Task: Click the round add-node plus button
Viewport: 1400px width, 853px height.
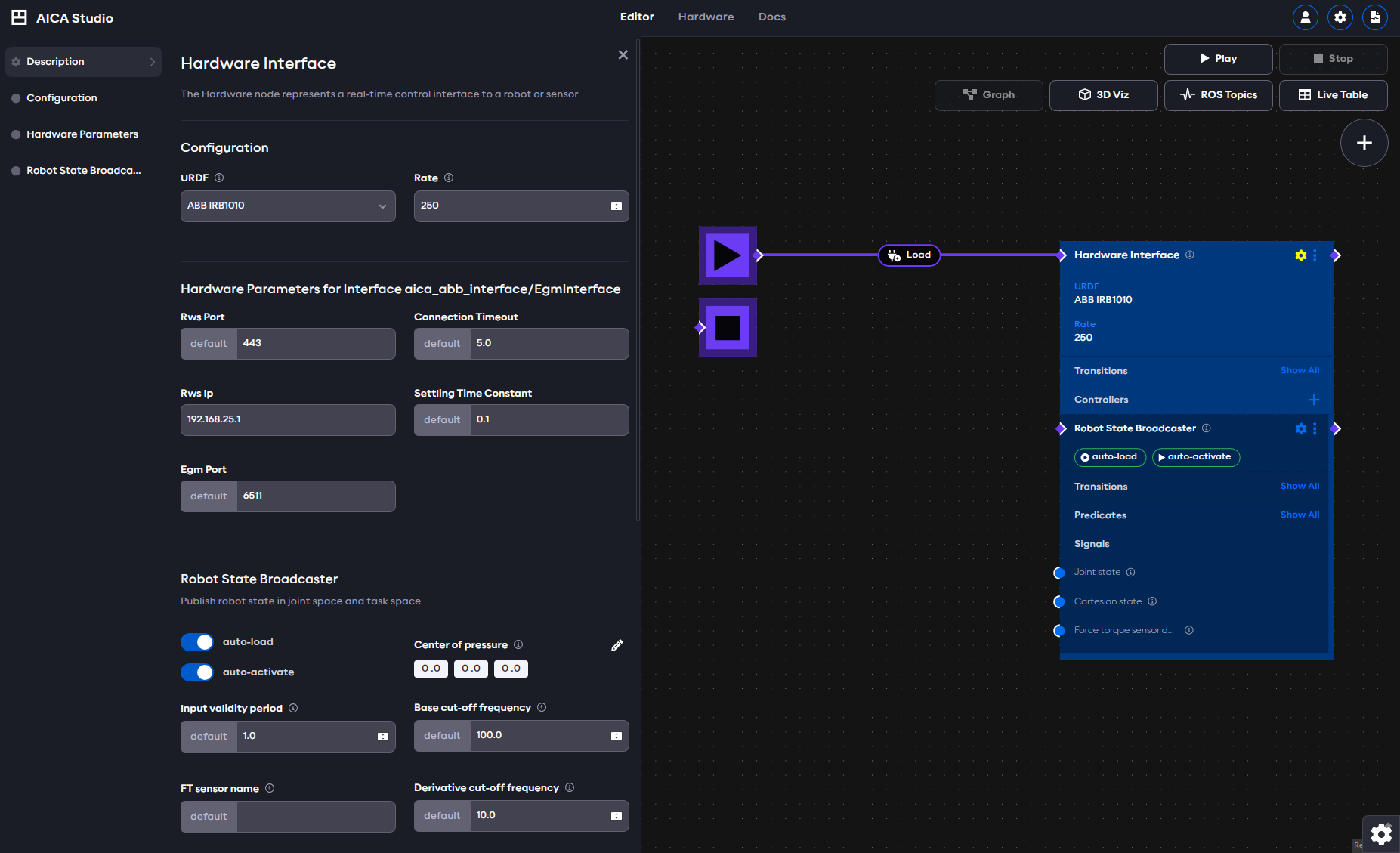Action: (1364, 143)
